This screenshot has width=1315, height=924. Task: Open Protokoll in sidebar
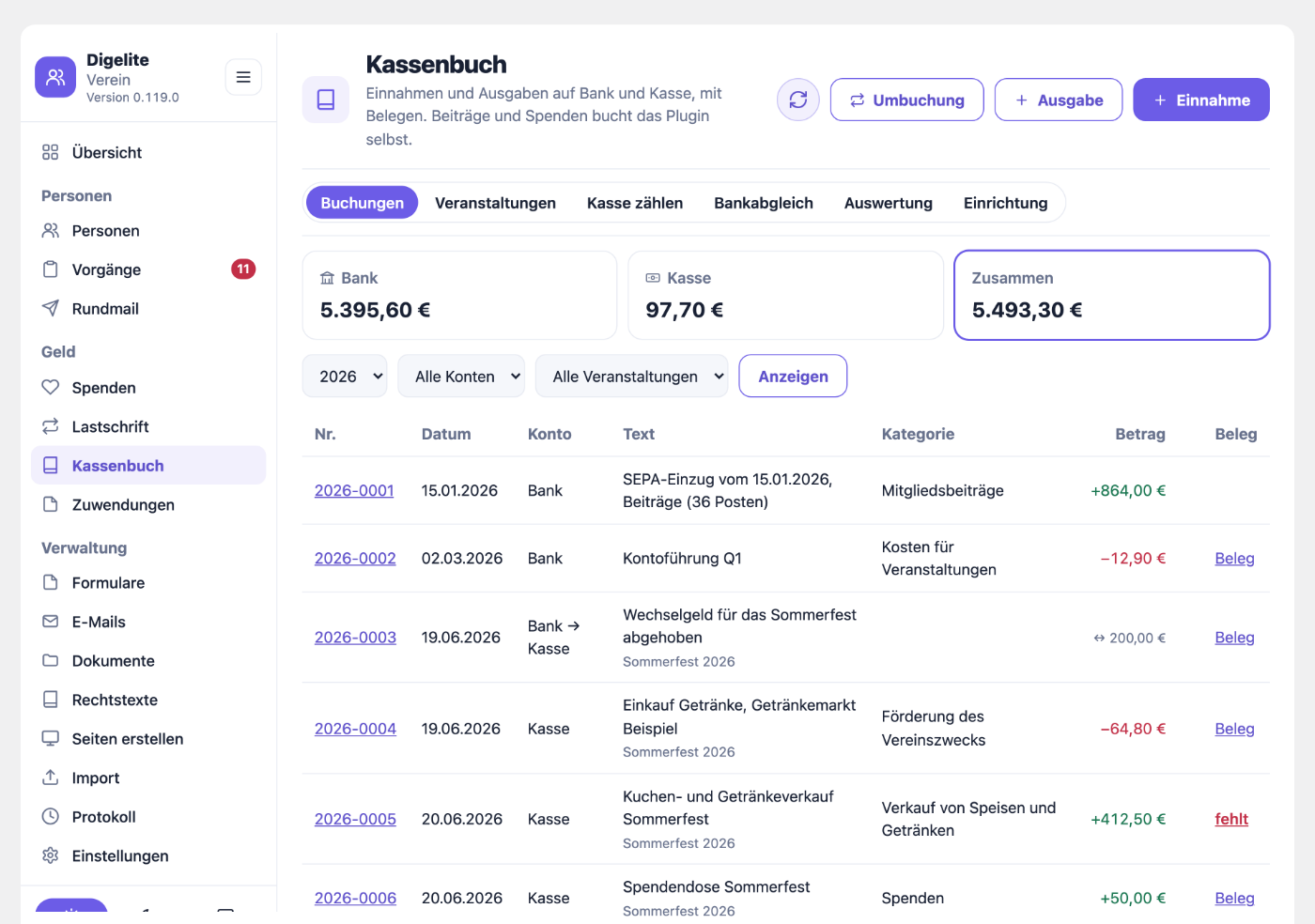coord(148,817)
